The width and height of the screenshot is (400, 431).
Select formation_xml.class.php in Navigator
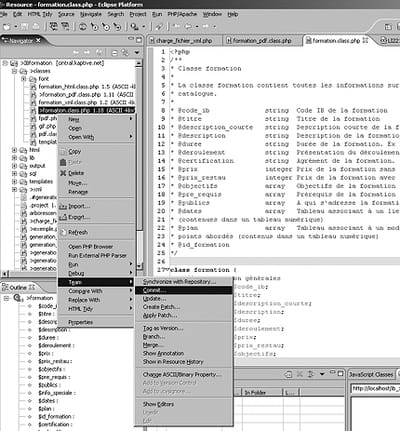pos(87,102)
